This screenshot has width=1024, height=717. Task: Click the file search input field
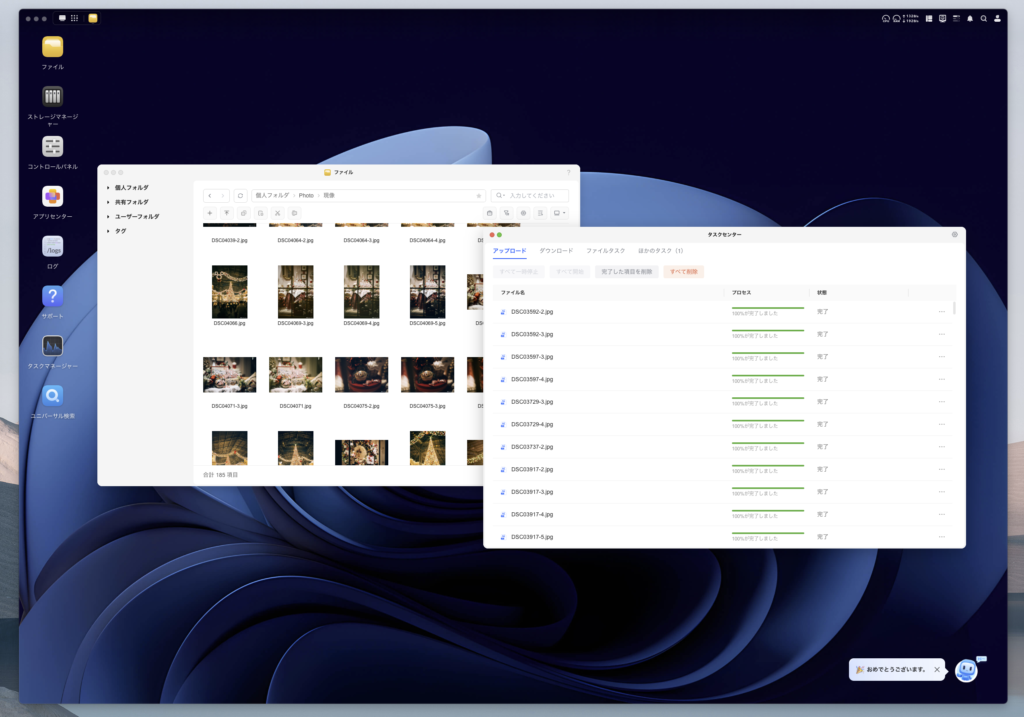click(x=536, y=196)
